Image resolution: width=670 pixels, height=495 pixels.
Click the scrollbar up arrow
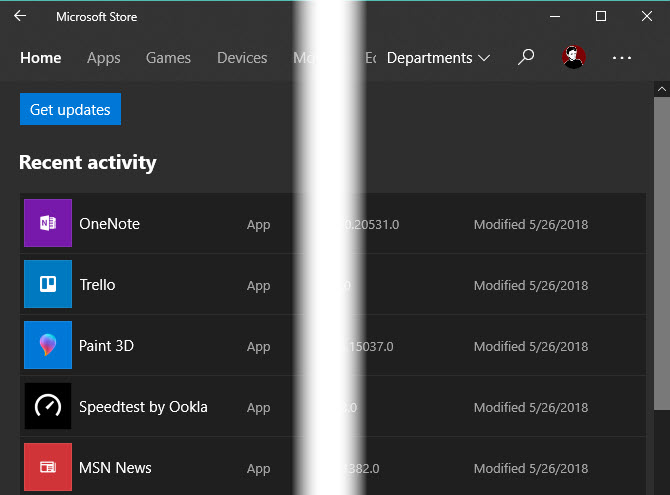pos(662,89)
